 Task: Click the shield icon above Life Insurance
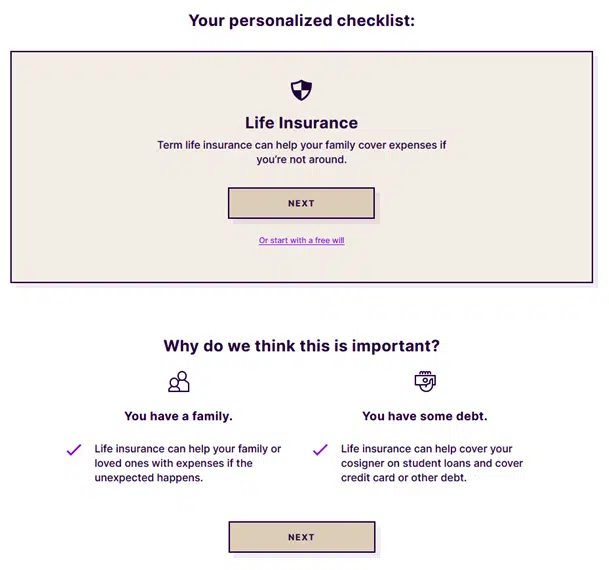click(x=301, y=91)
